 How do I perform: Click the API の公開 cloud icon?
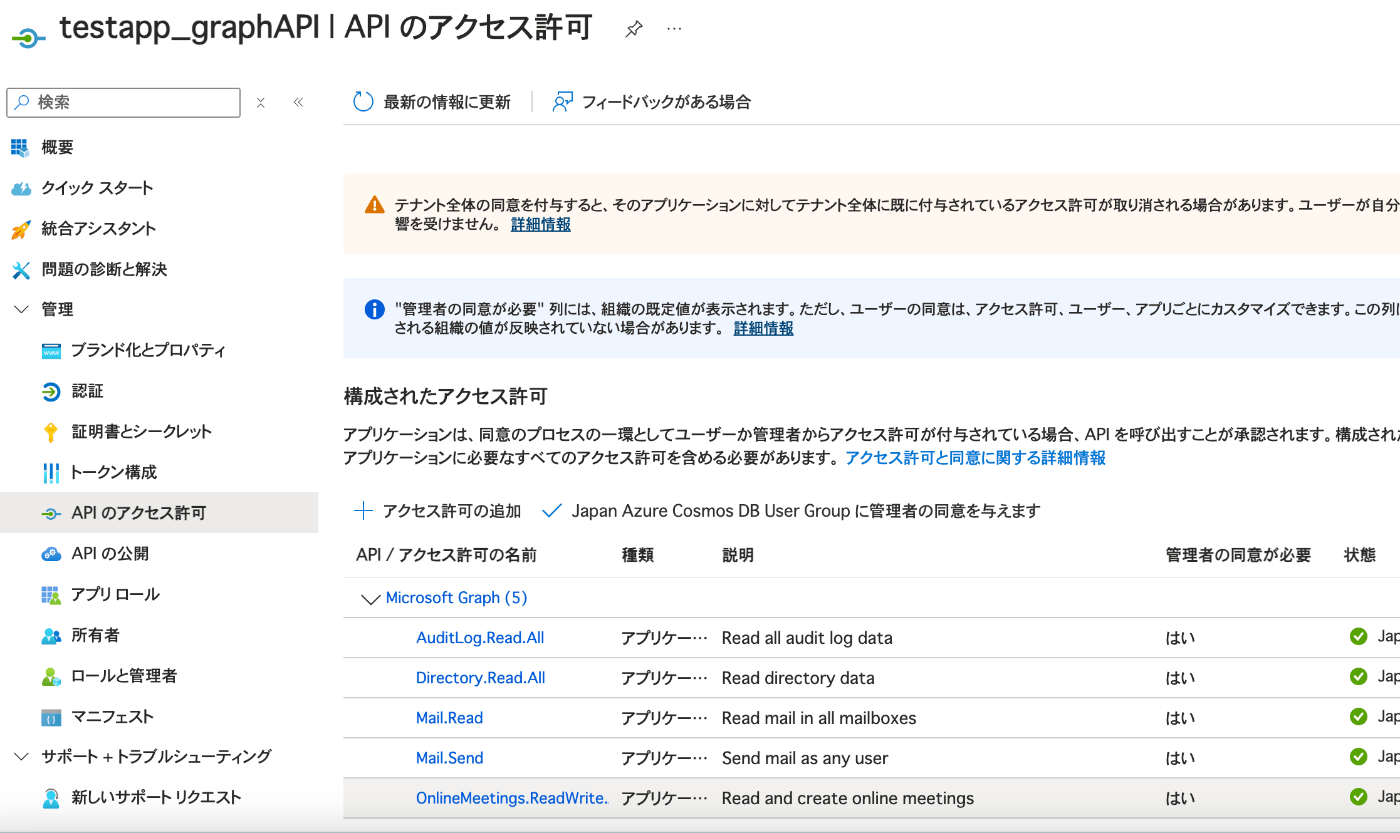[51, 554]
